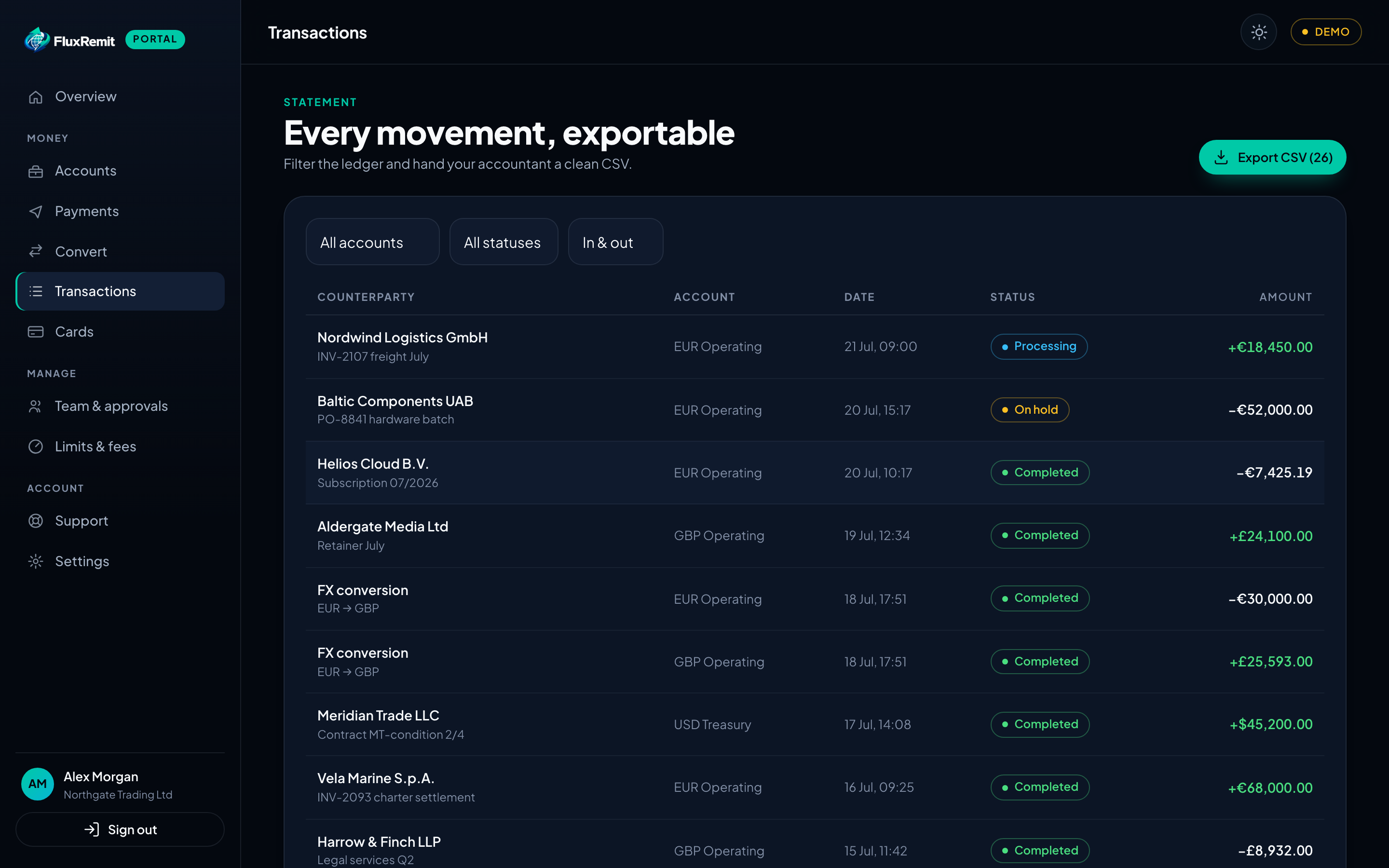Click Completed status on Helios Cloud row
Image resolution: width=1389 pixels, height=868 pixels.
coord(1040,473)
